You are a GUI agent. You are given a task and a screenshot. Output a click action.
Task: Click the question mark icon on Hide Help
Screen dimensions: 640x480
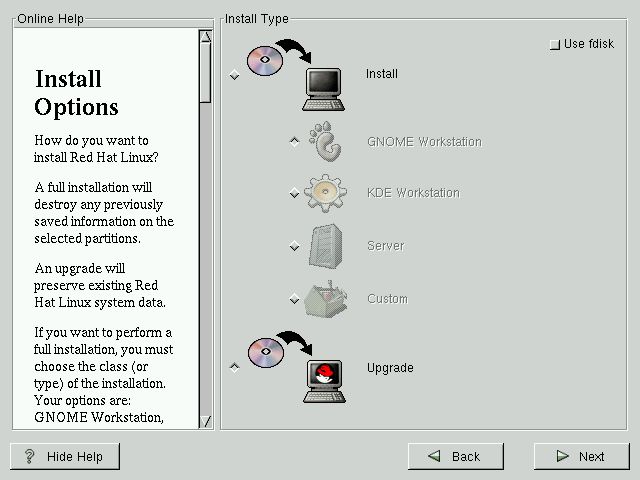click(30, 456)
